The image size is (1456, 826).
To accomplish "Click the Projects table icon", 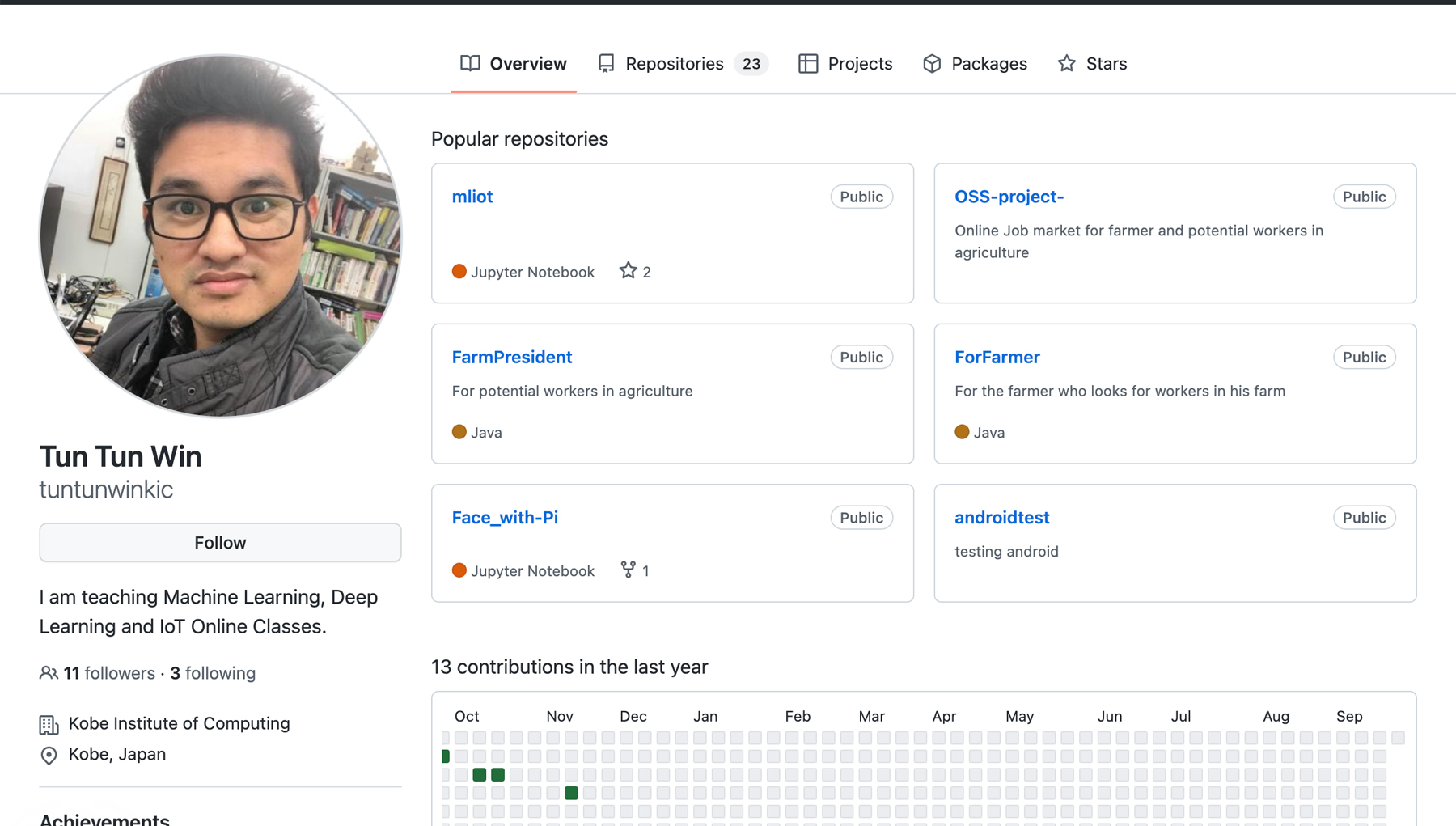I will coord(807,63).
